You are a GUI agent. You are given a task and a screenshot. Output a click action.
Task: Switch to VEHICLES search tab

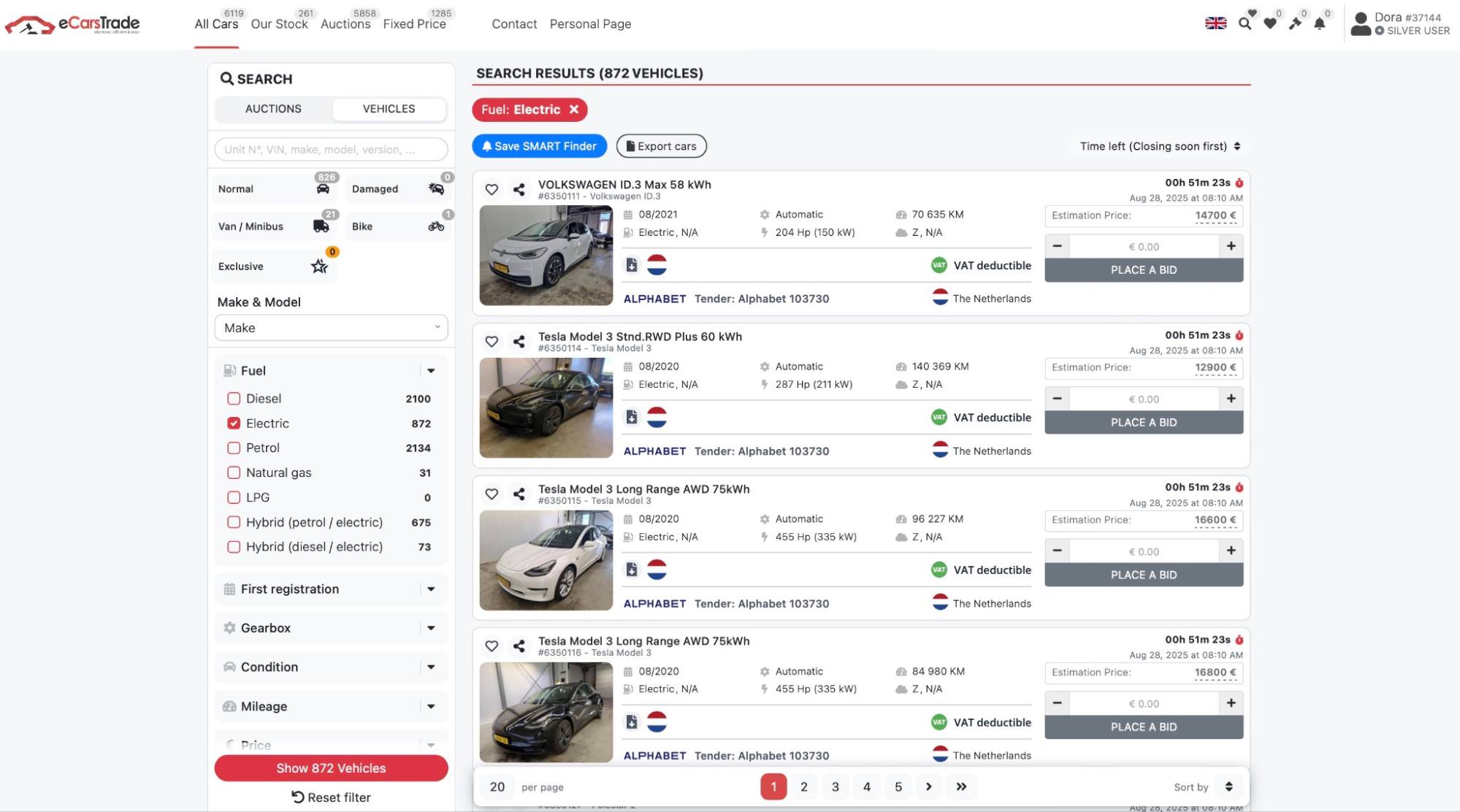pyautogui.click(x=389, y=109)
